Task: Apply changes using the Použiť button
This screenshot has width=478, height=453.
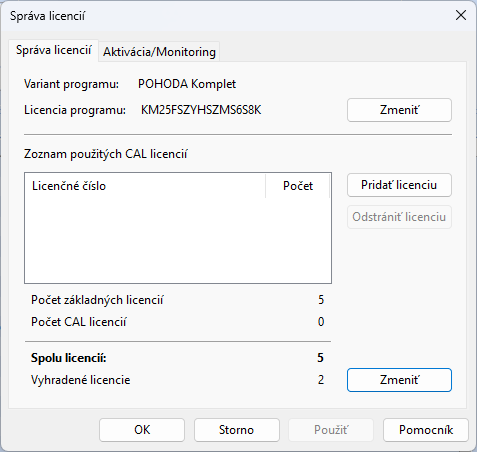Action: tap(331, 430)
